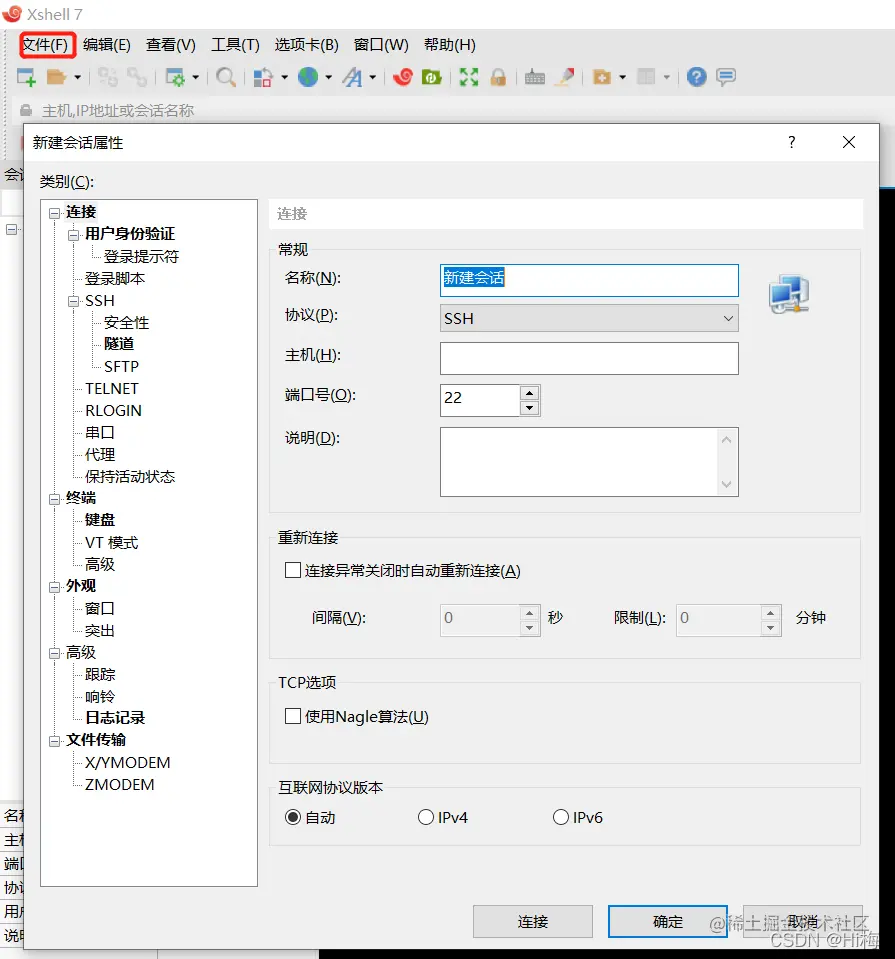Lock the screen using the padlock icon
Viewport: 895px width, 959px height.
tap(496, 77)
